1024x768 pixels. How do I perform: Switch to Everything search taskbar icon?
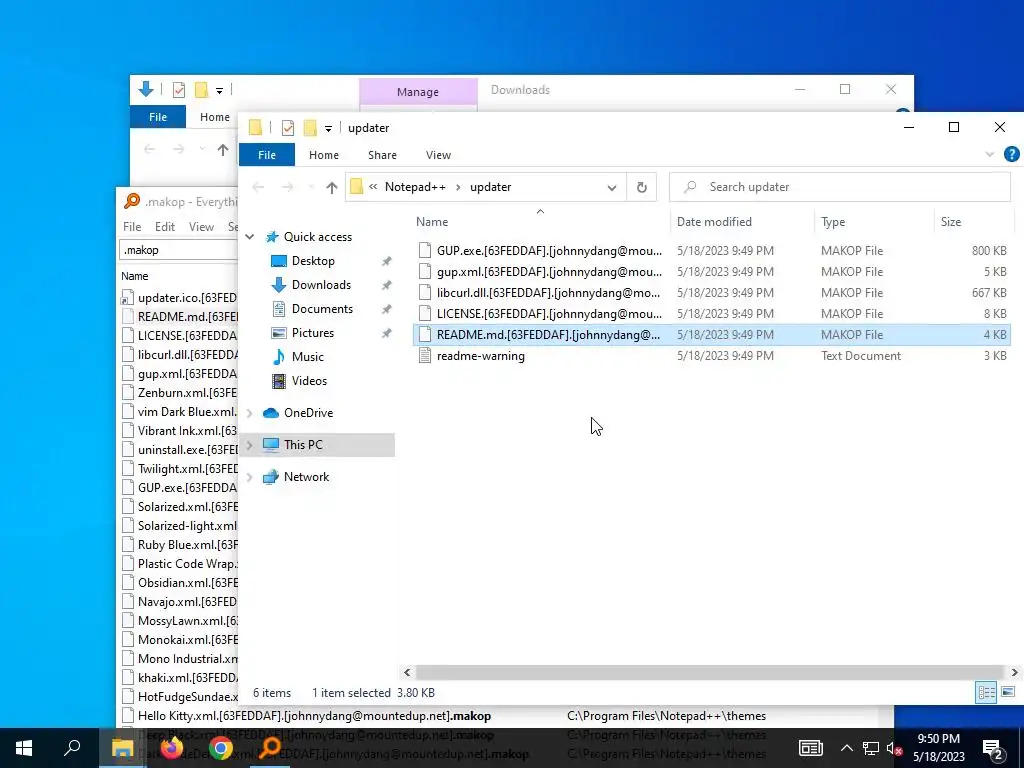click(x=270, y=748)
